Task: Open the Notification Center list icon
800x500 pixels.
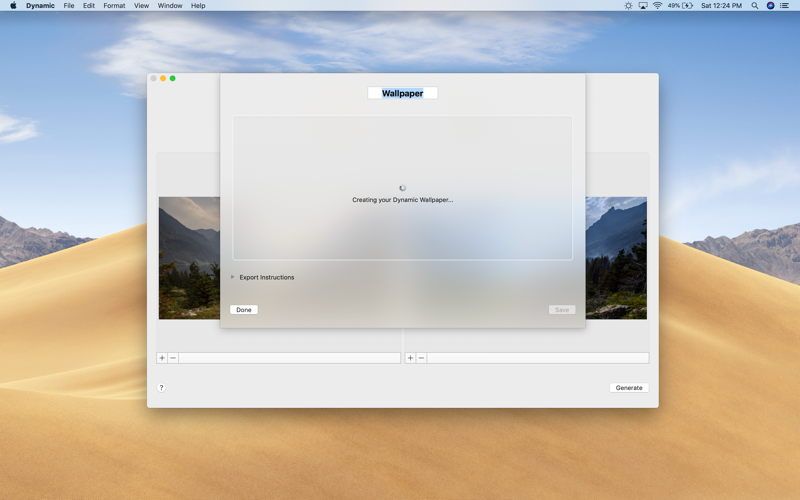Action: [x=785, y=6]
